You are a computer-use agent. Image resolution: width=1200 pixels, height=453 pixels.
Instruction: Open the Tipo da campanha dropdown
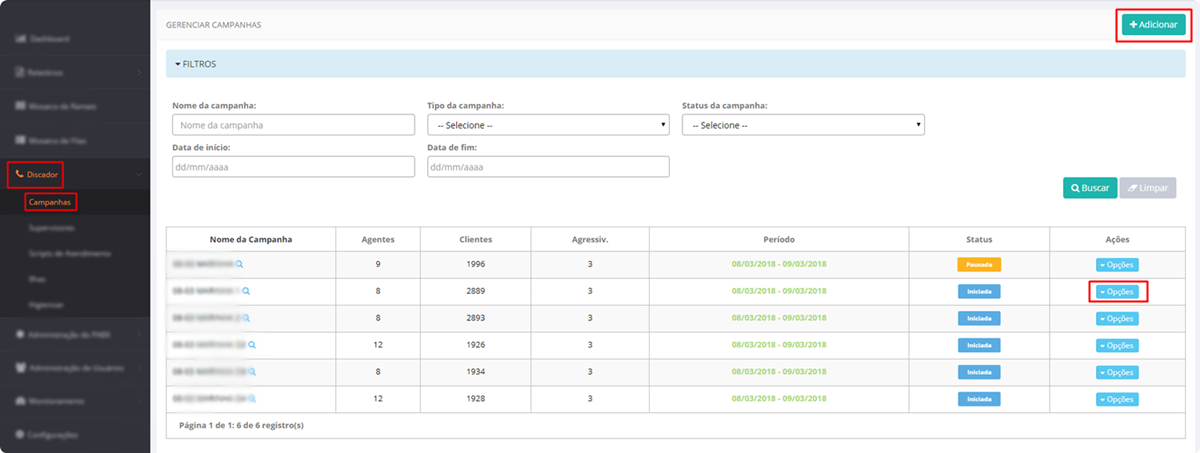click(547, 125)
